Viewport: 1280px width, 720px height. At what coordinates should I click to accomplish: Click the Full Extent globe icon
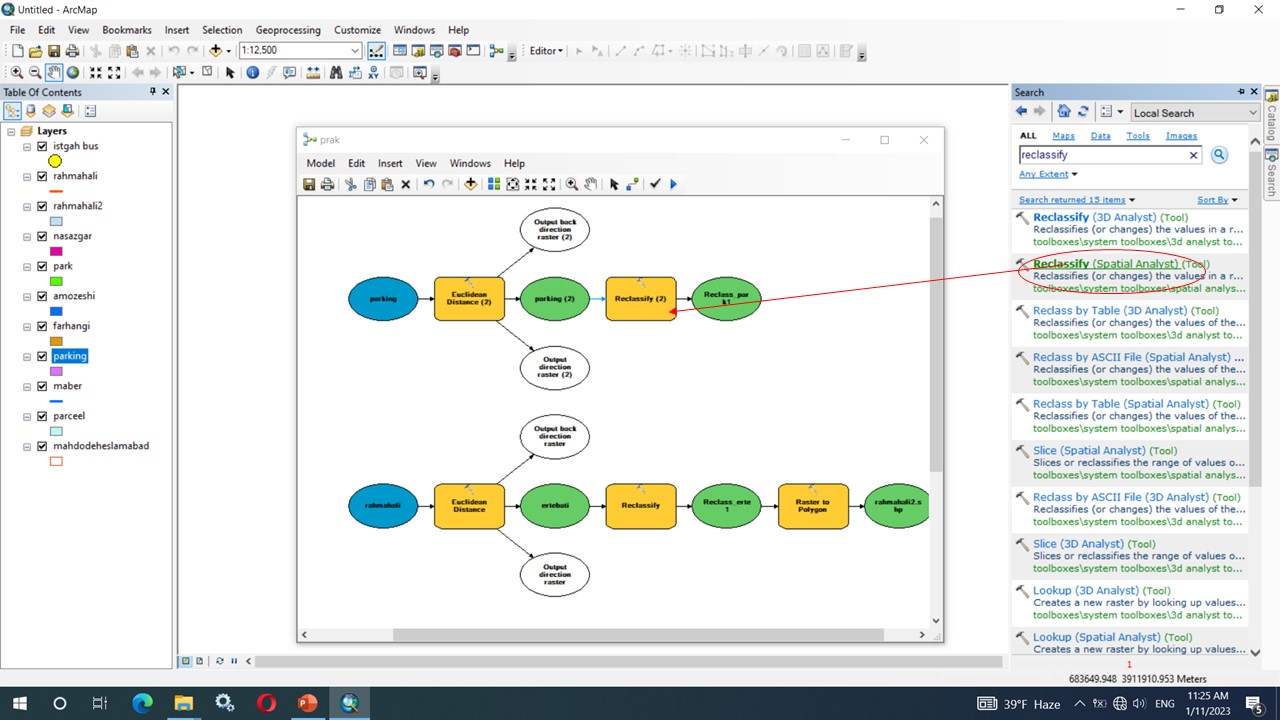coord(73,72)
